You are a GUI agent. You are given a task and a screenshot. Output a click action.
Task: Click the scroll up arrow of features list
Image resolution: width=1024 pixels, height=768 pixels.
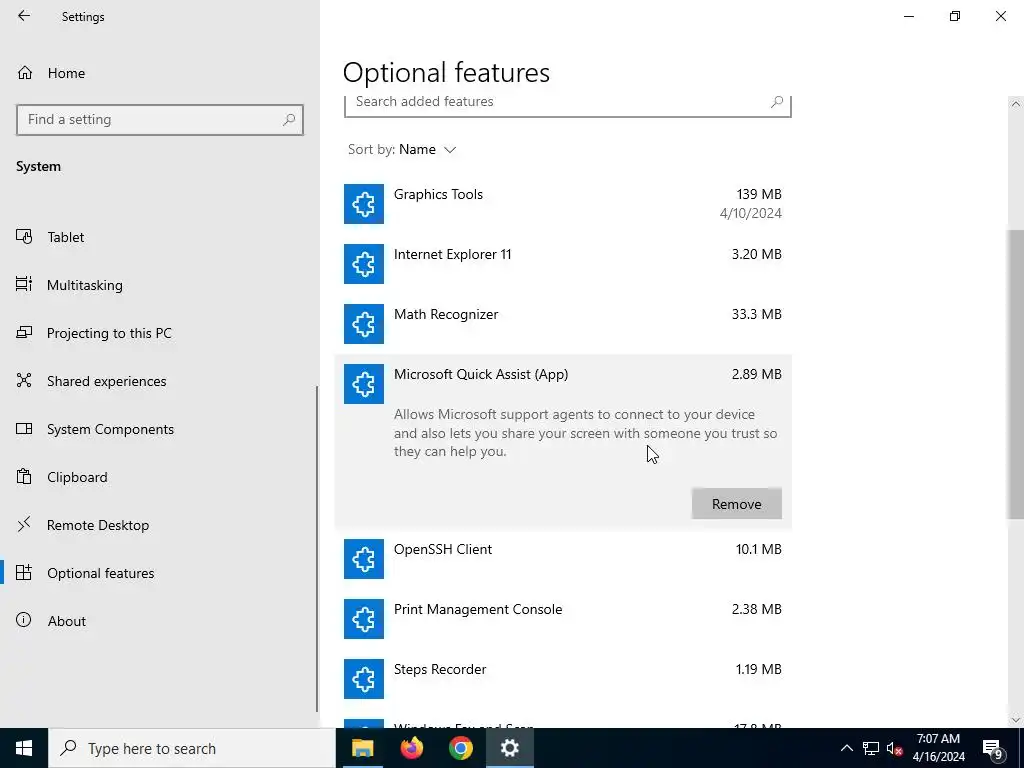(x=1015, y=104)
